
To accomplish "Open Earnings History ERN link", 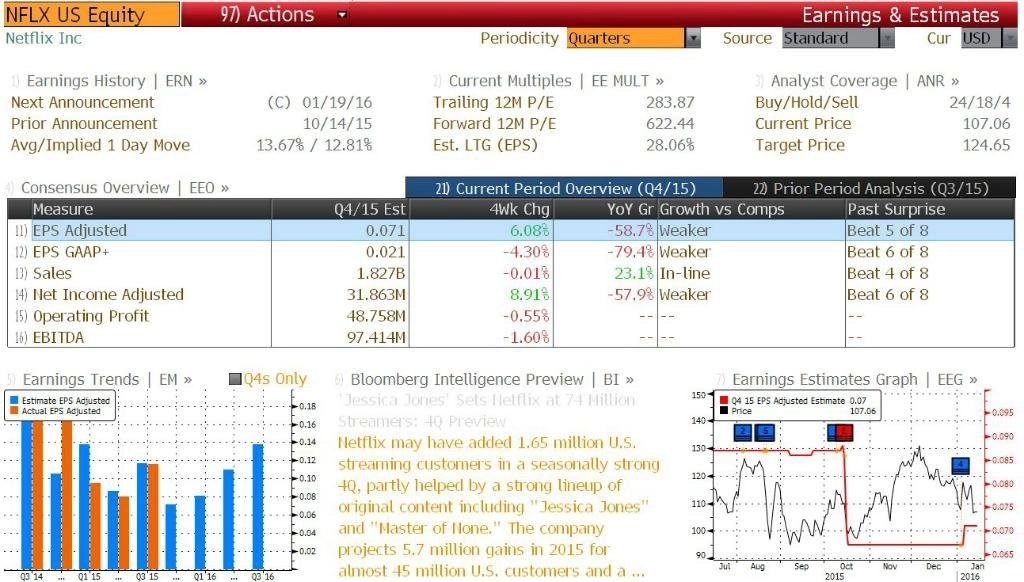I will [116, 81].
